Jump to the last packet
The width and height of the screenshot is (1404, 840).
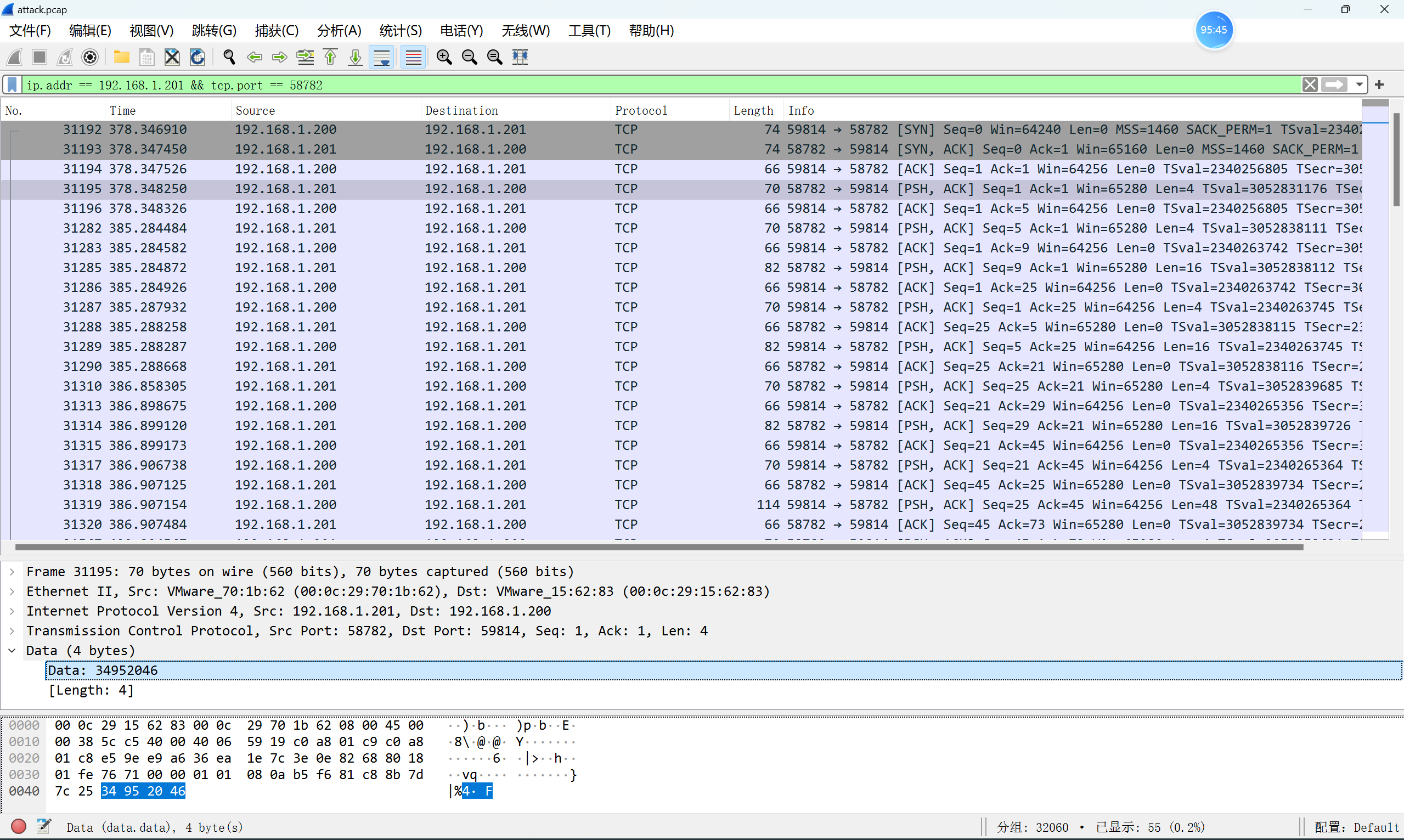[356, 57]
